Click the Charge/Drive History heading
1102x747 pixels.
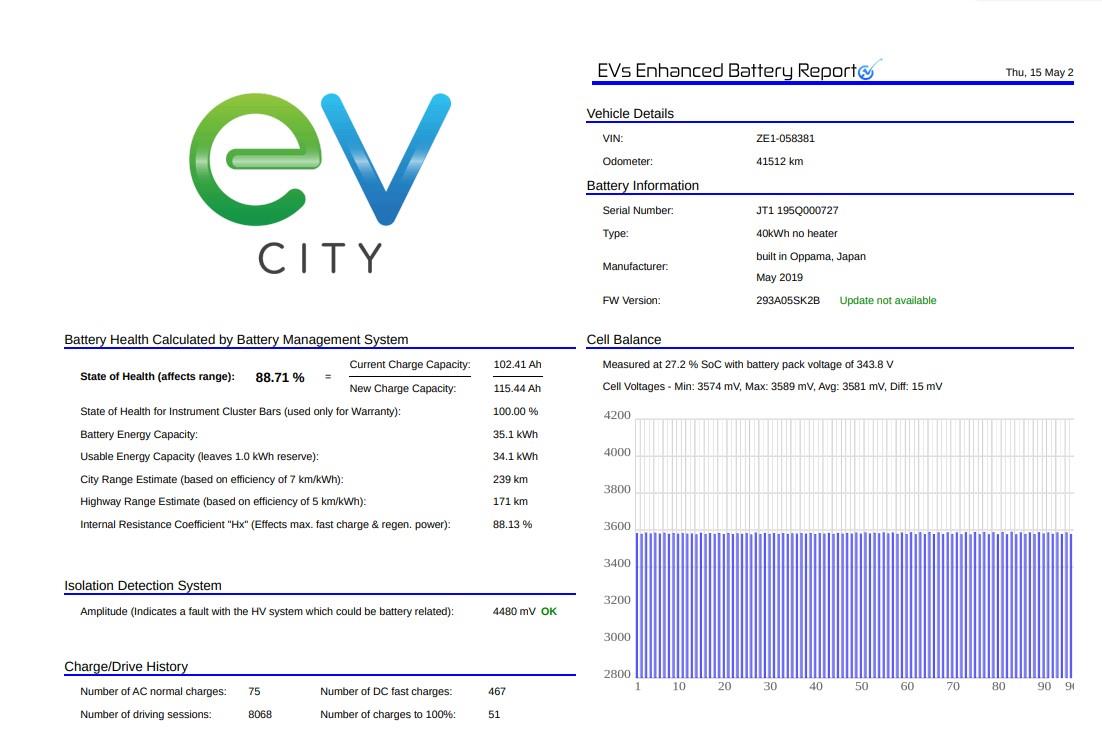click(126, 666)
